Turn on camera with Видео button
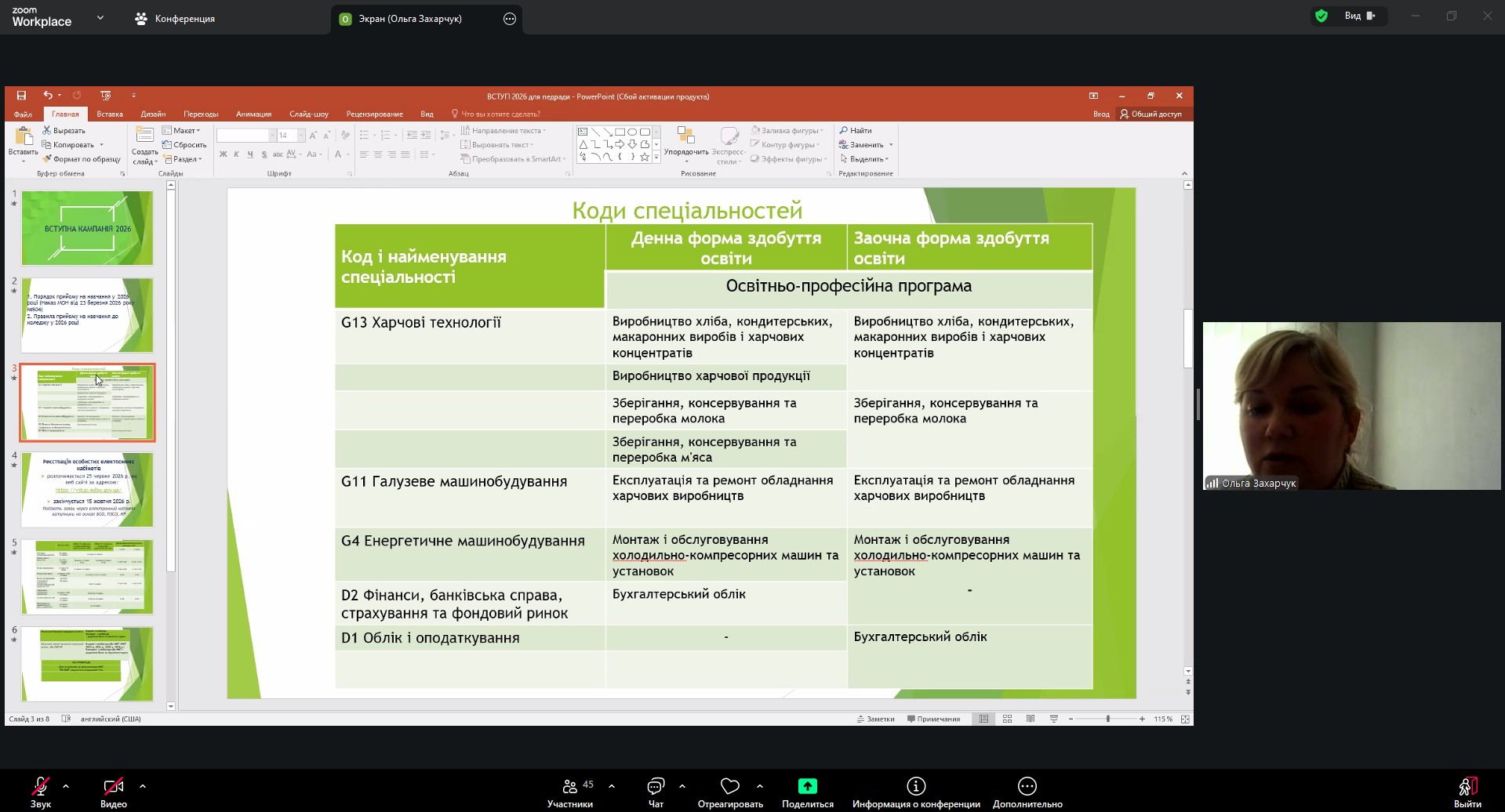This screenshot has height=812, width=1505. tap(113, 786)
